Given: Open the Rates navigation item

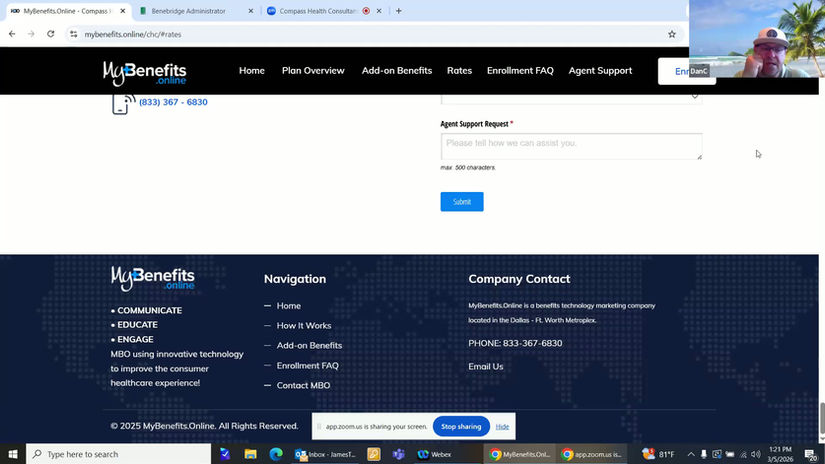Looking at the screenshot, I should tap(459, 70).
